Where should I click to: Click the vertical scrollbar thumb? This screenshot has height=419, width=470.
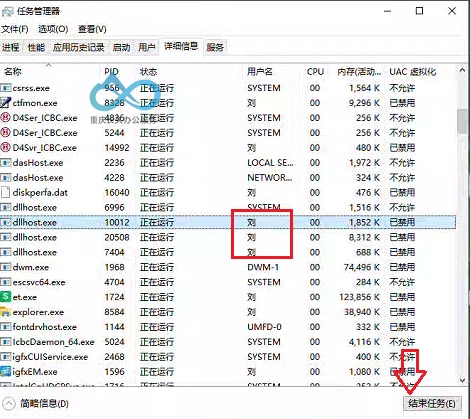pos(462,121)
